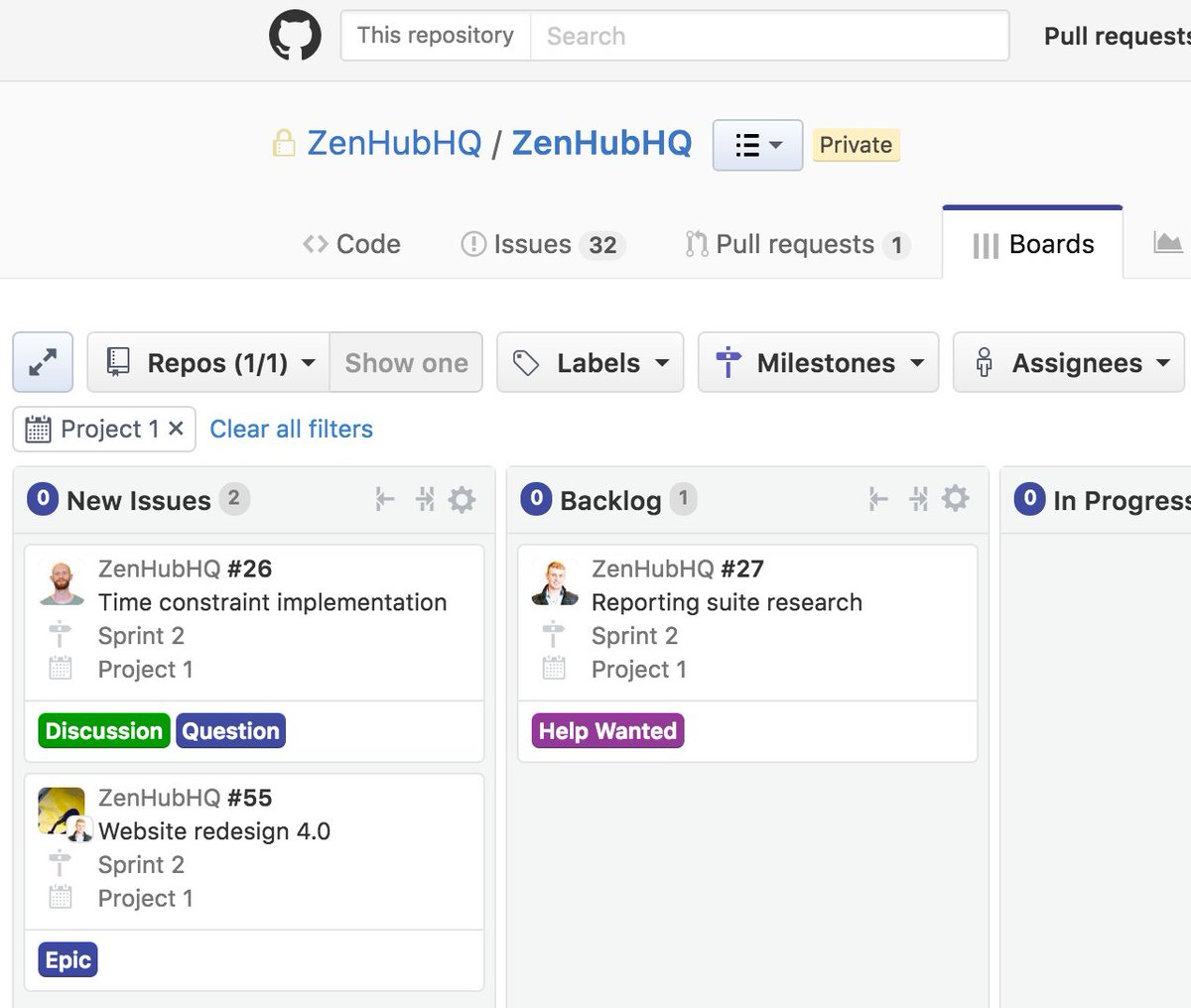
Task: Click the Backlog pipeline title
Action: (610, 501)
